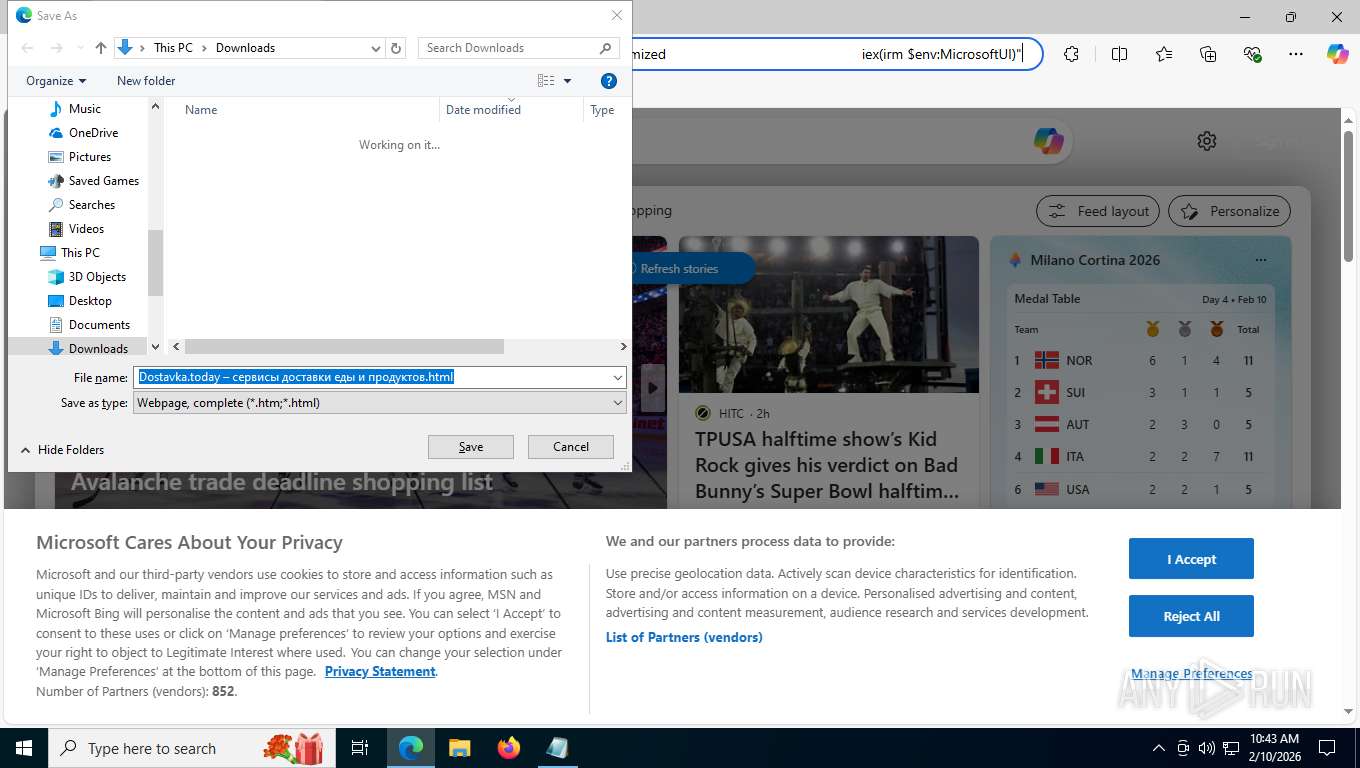1360x768 pixels.
Task: Select Videos in the folder tree
Action: 86,229
